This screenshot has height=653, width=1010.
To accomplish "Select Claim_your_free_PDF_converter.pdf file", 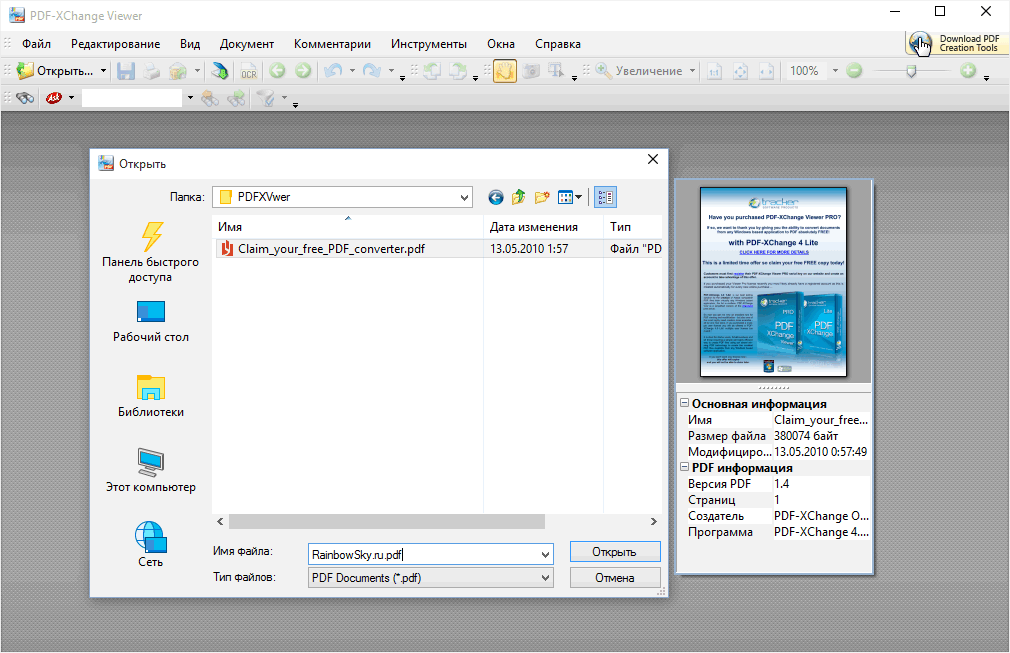I will [332, 249].
